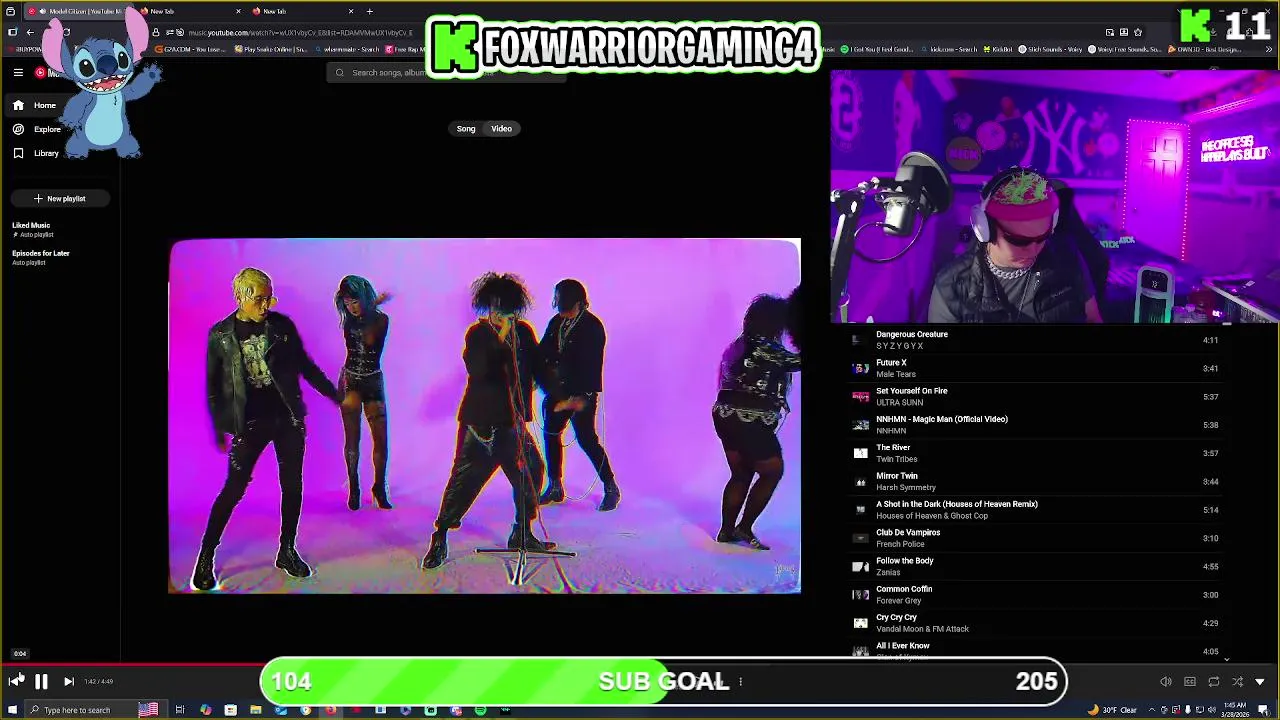This screenshot has width=1280, height=720.
Task: Open the volume control speaker icon
Action: pyautogui.click(x=1165, y=681)
